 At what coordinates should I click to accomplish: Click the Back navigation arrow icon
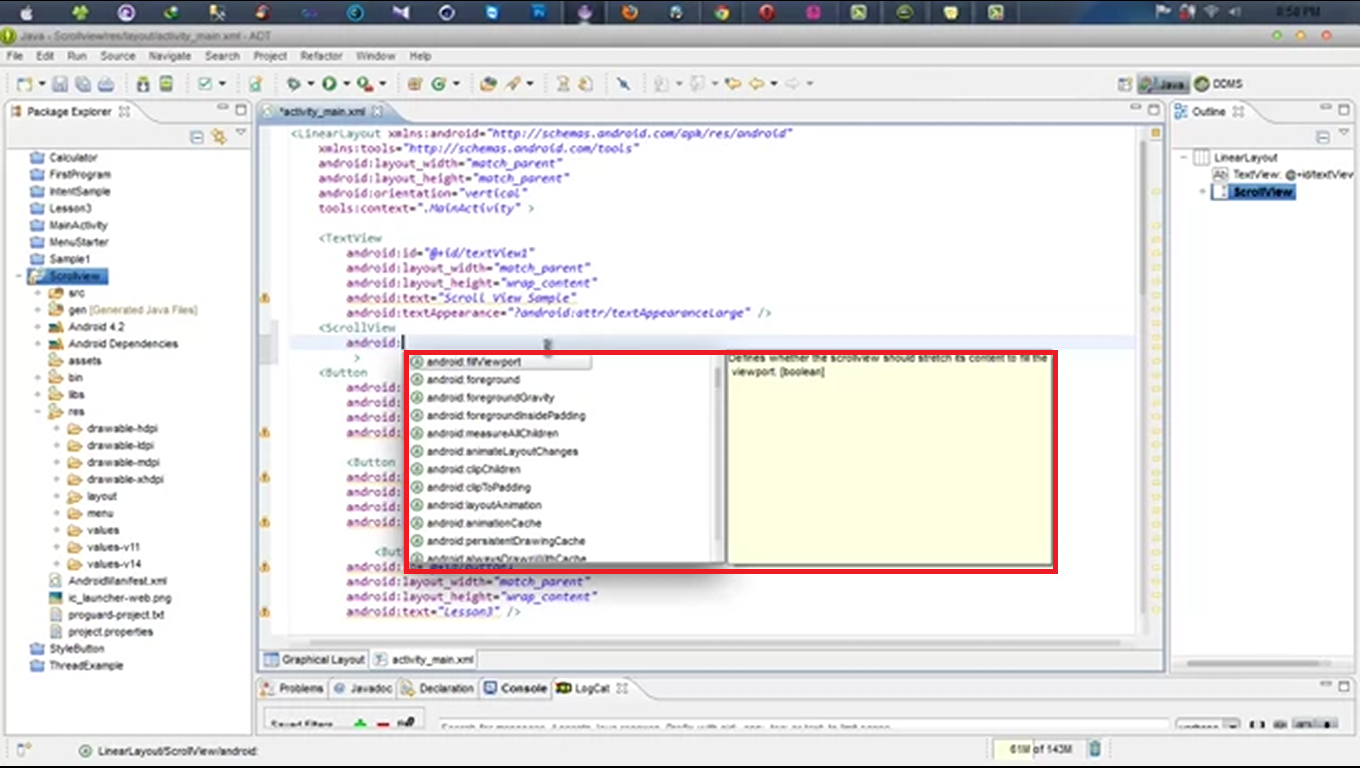(756, 84)
